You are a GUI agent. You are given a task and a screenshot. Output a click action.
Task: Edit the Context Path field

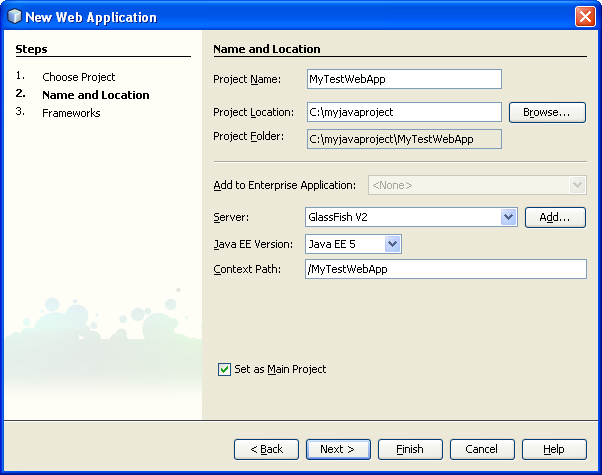pyautogui.click(x=446, y=269)
